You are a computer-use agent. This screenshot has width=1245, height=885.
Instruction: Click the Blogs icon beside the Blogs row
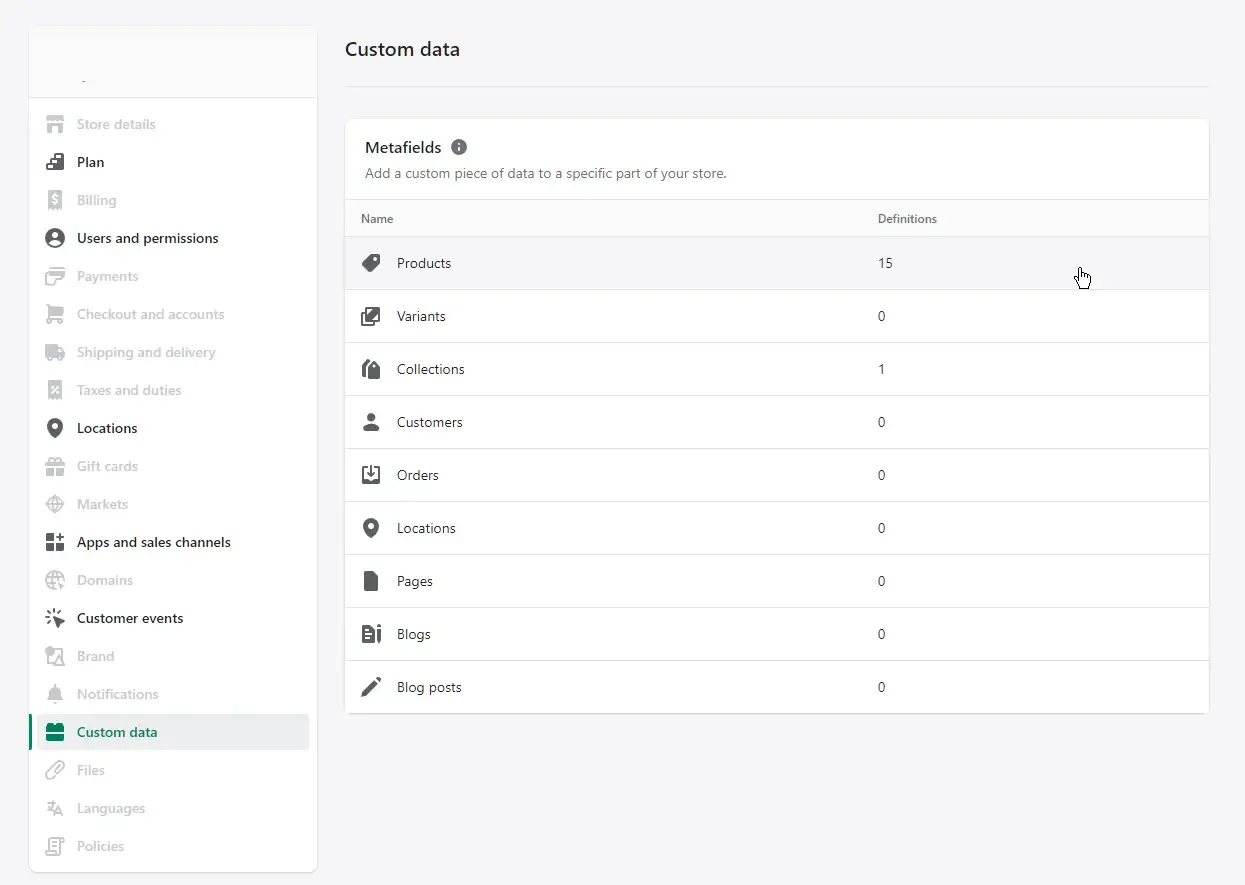pyautogui.click(x=370, y=634)
